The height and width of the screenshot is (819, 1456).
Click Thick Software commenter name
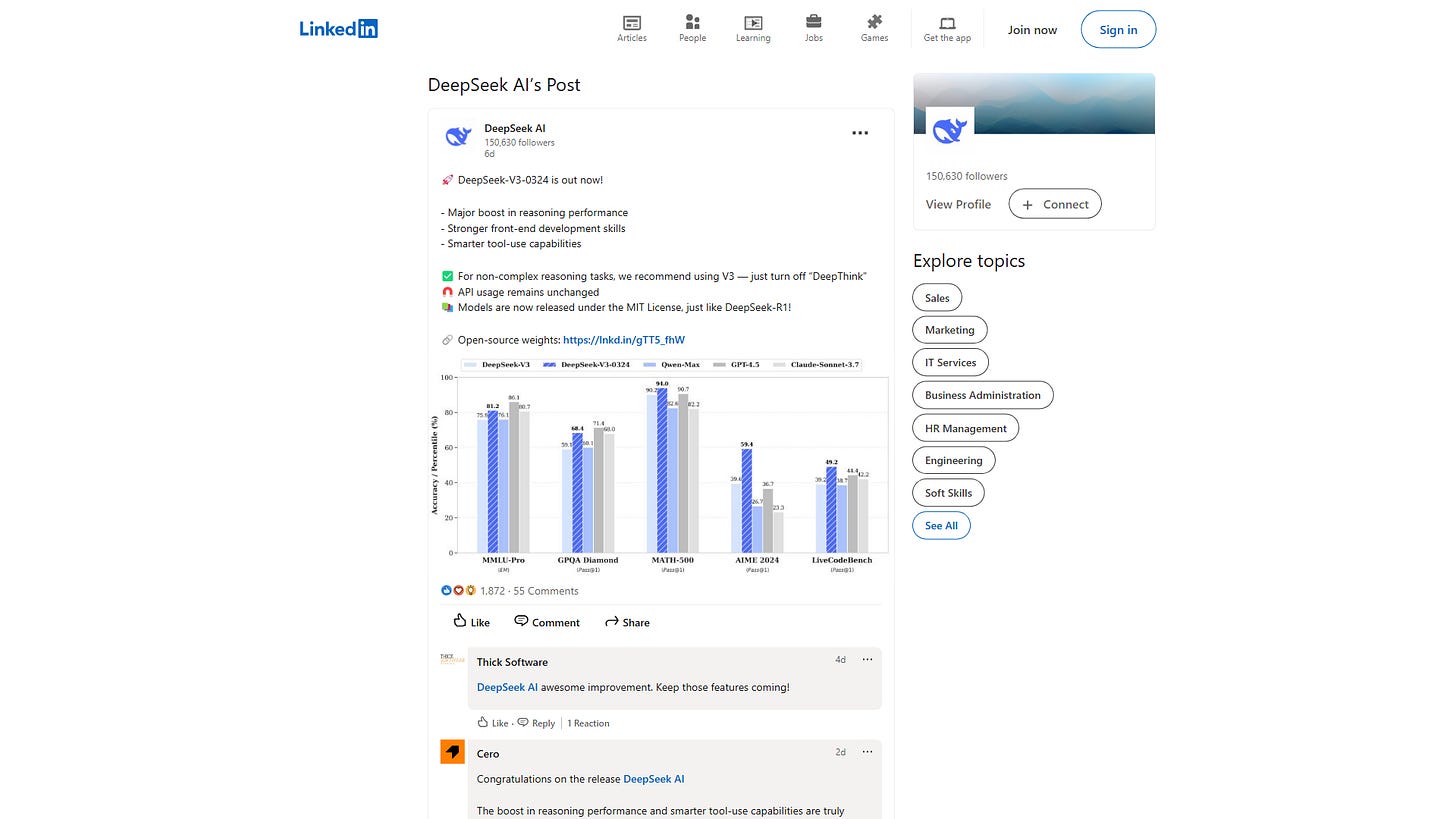[x=512, y=662]
